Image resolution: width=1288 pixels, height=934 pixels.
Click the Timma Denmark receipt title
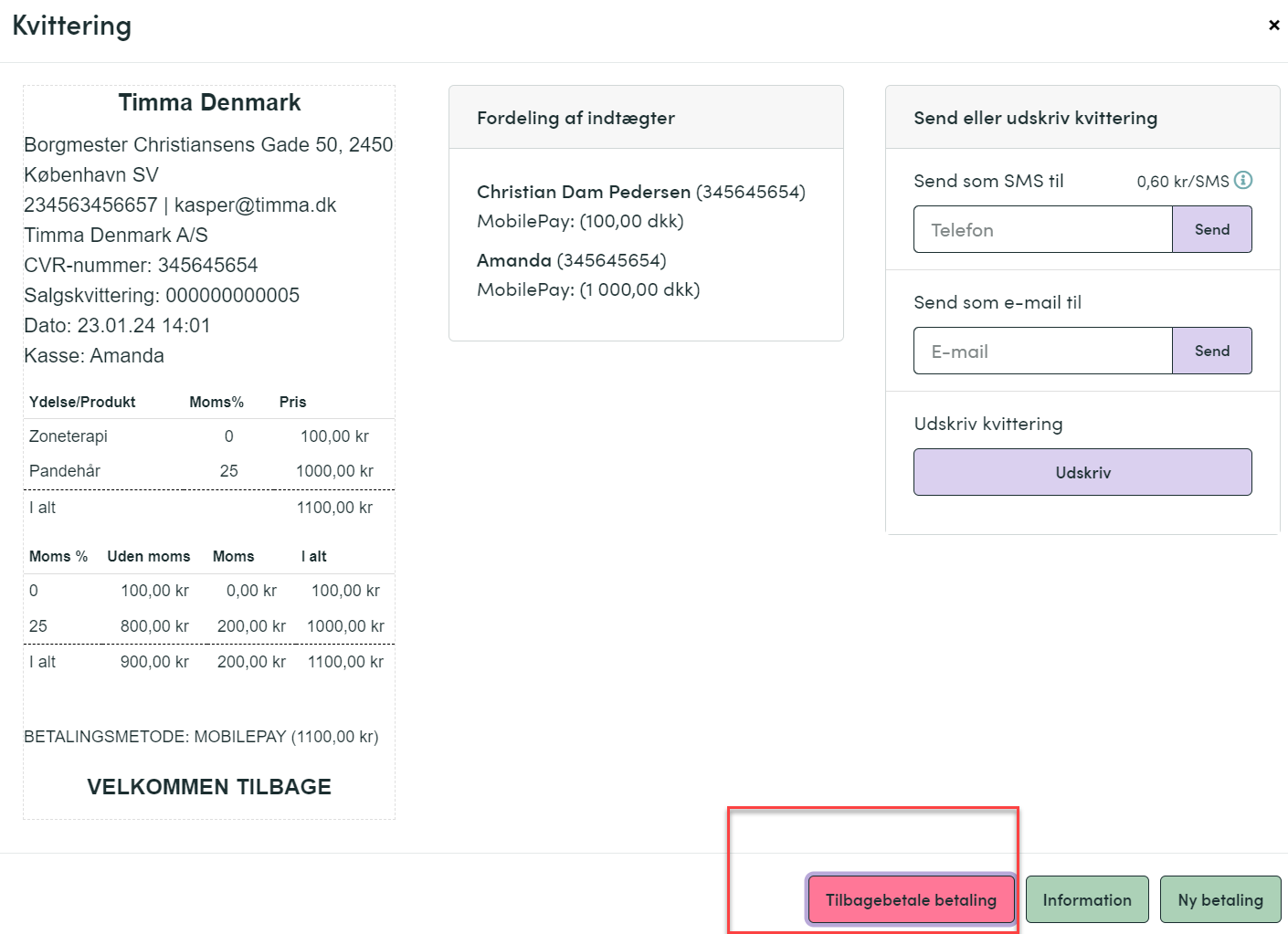click(209, 102)
